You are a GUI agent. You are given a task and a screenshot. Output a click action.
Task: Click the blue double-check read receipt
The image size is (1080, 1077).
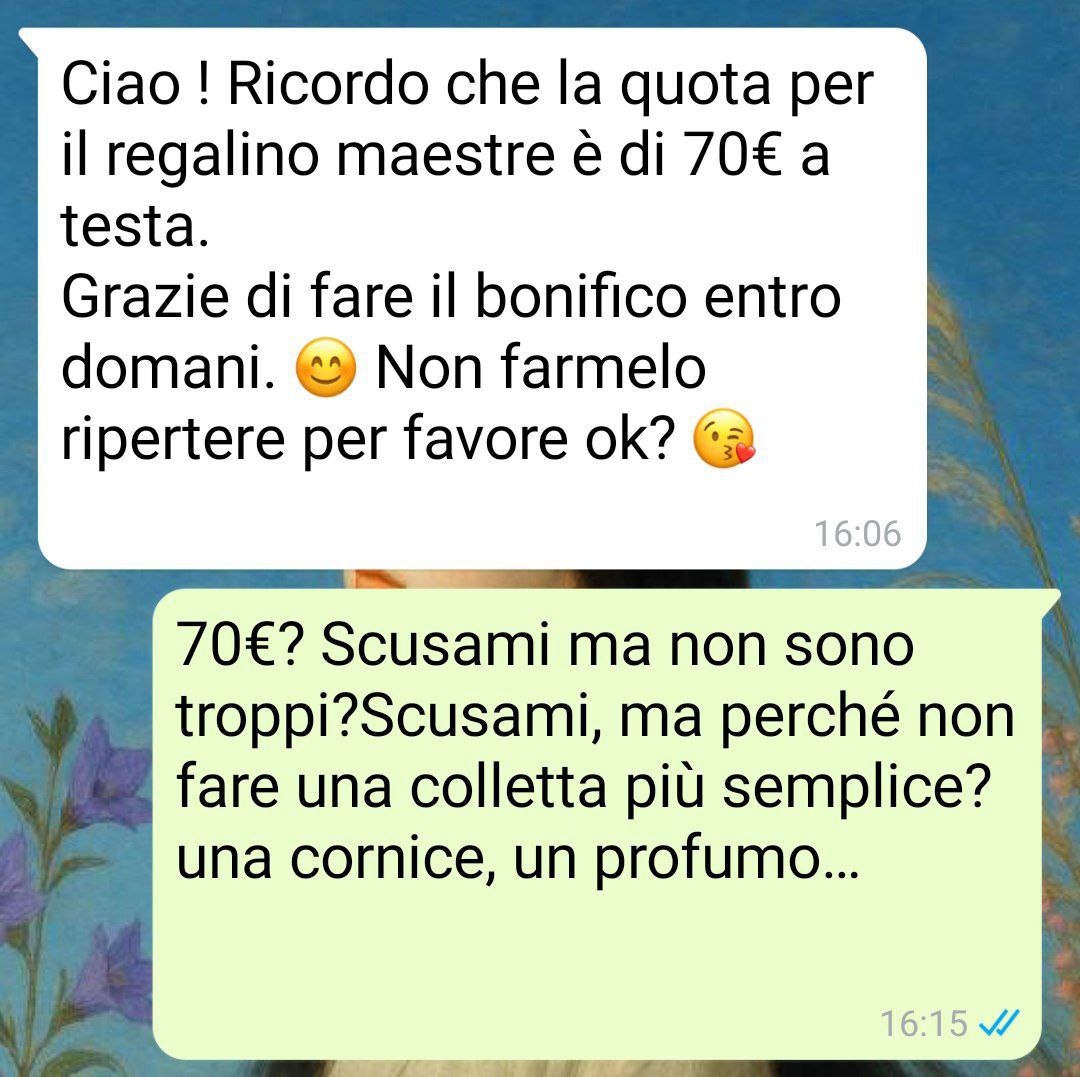[x=999, y=1023]
